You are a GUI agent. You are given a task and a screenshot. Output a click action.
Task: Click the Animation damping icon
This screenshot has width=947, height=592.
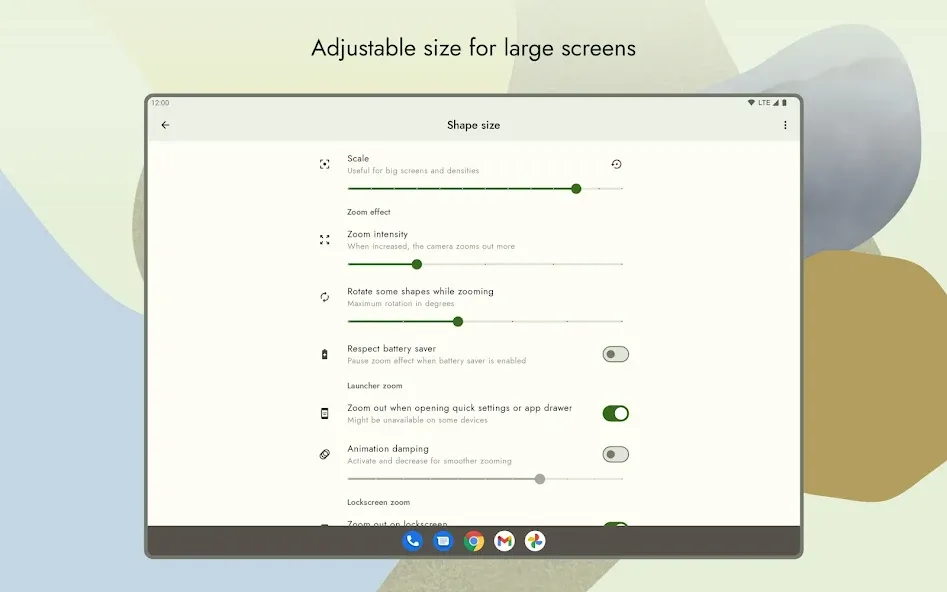(324, 454)
